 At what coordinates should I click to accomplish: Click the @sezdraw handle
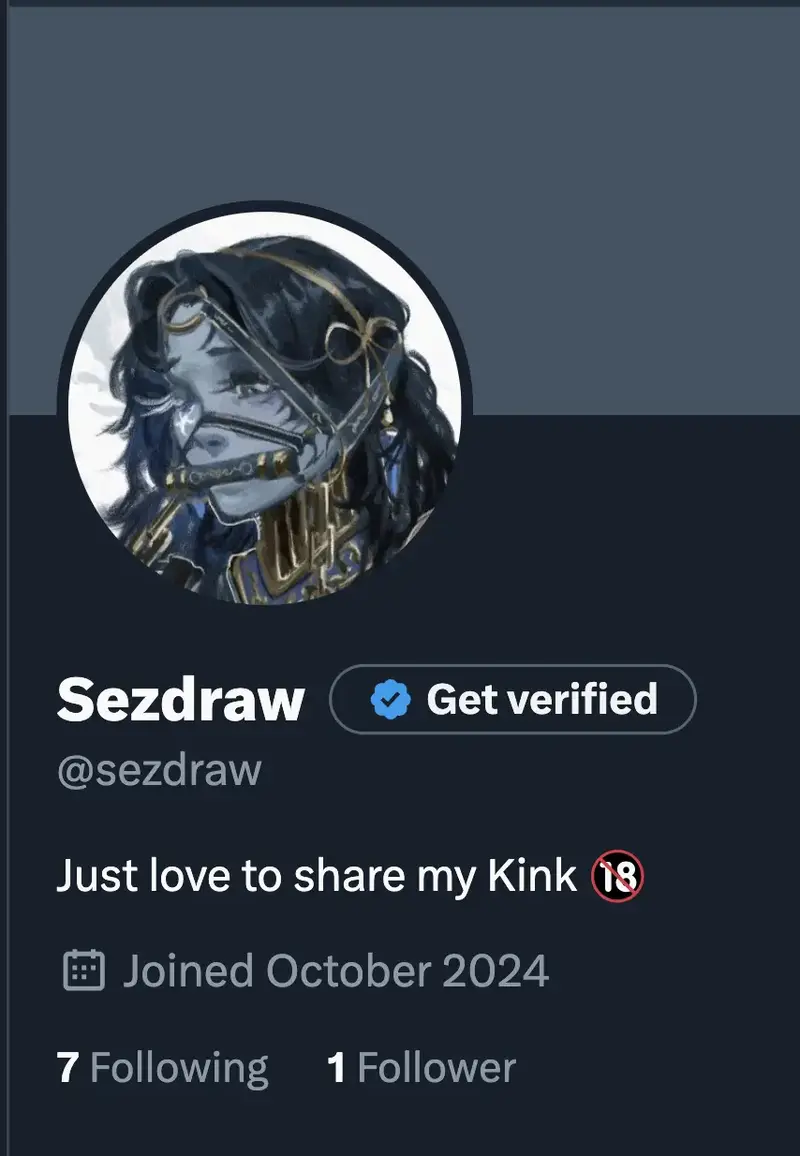pyautogui.click(x=159, y=771)
